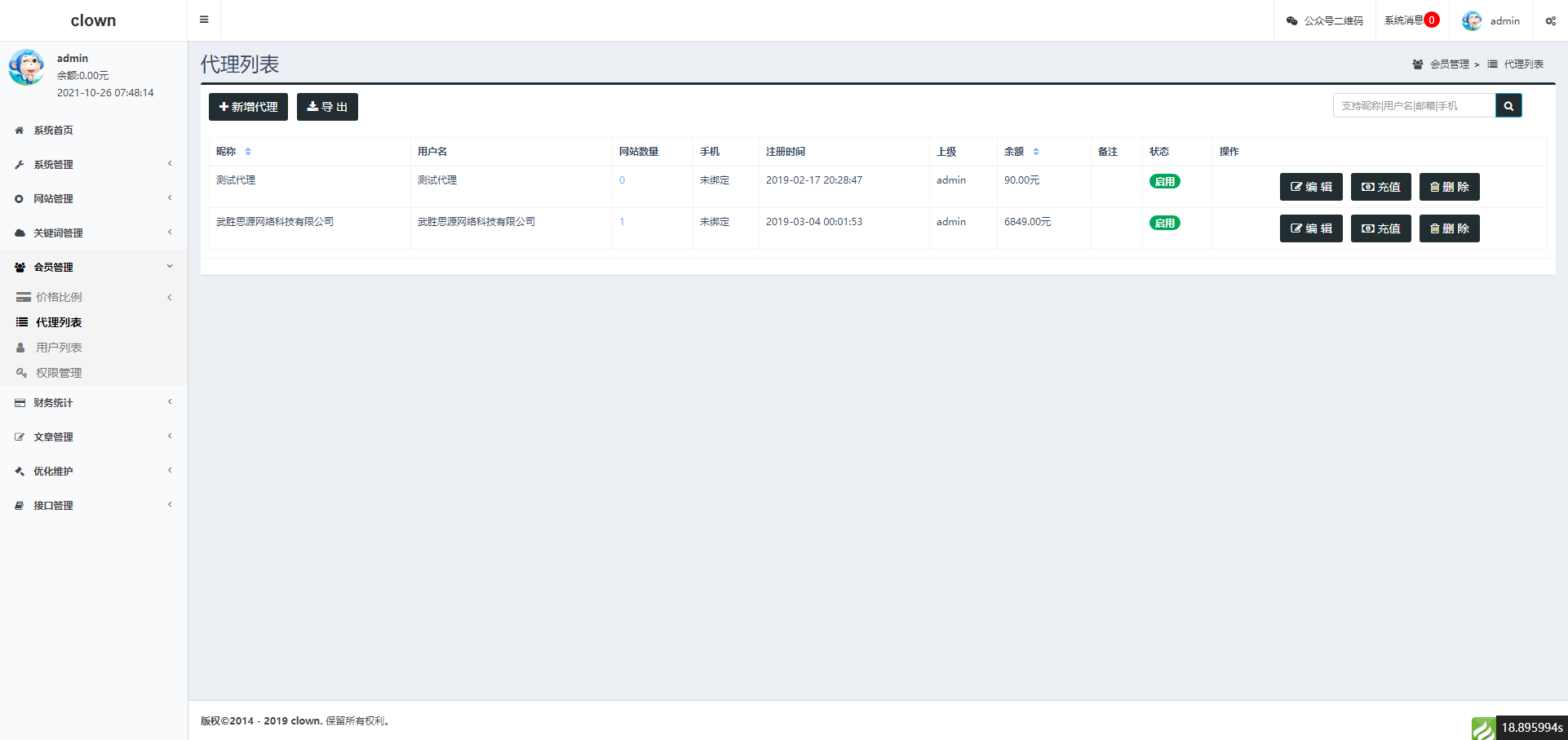The width and height of the screenshot is (1568, 740).
Task: Sort by 余额 column arrow
Action: click(1036, 152)
